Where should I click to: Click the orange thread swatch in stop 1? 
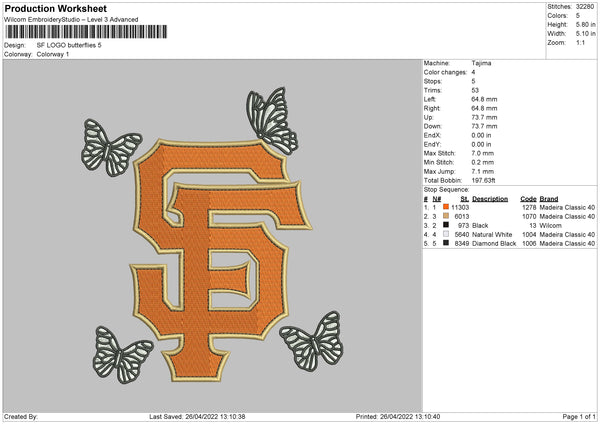point(446,207)
